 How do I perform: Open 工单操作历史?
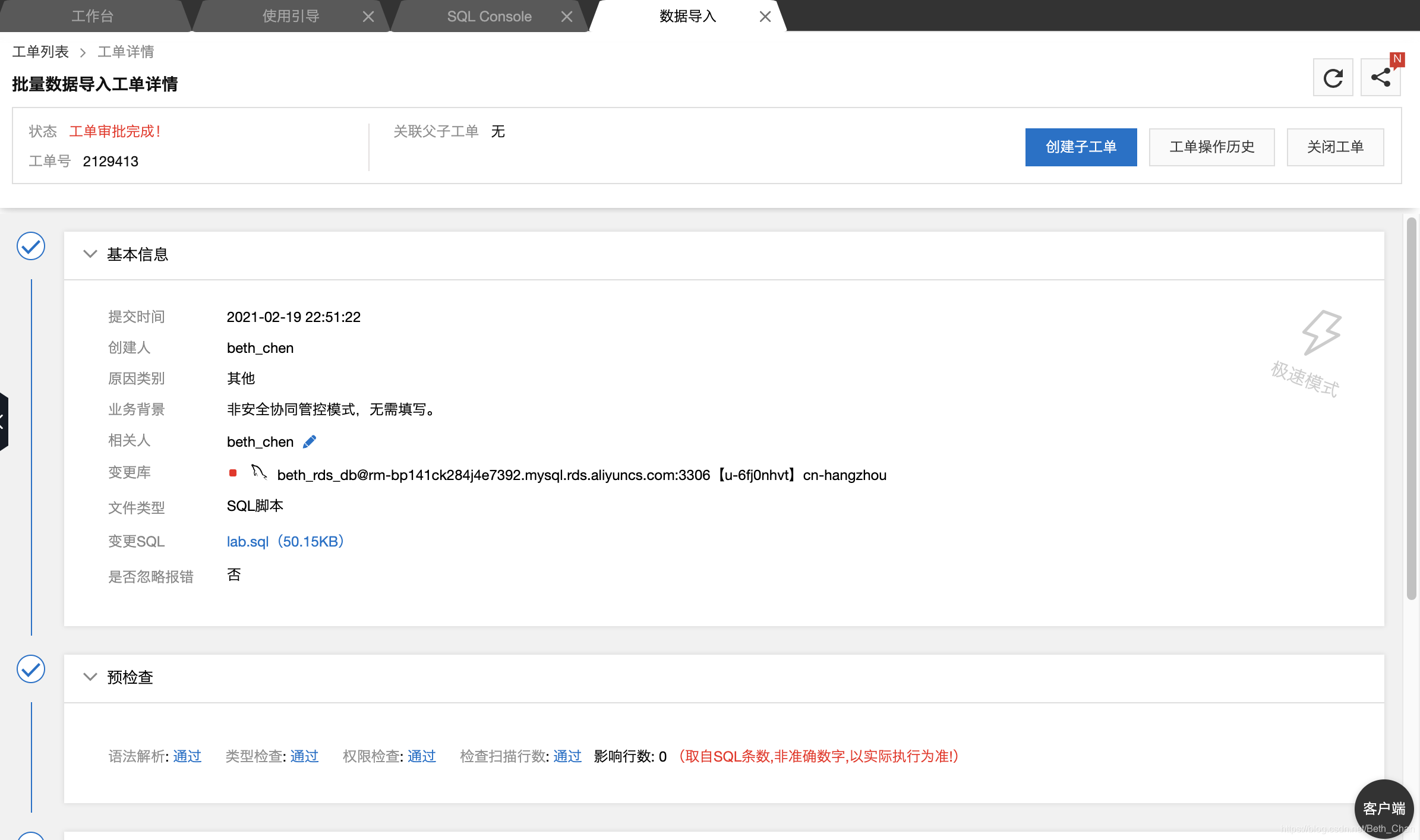click(x=1211, y=147)
